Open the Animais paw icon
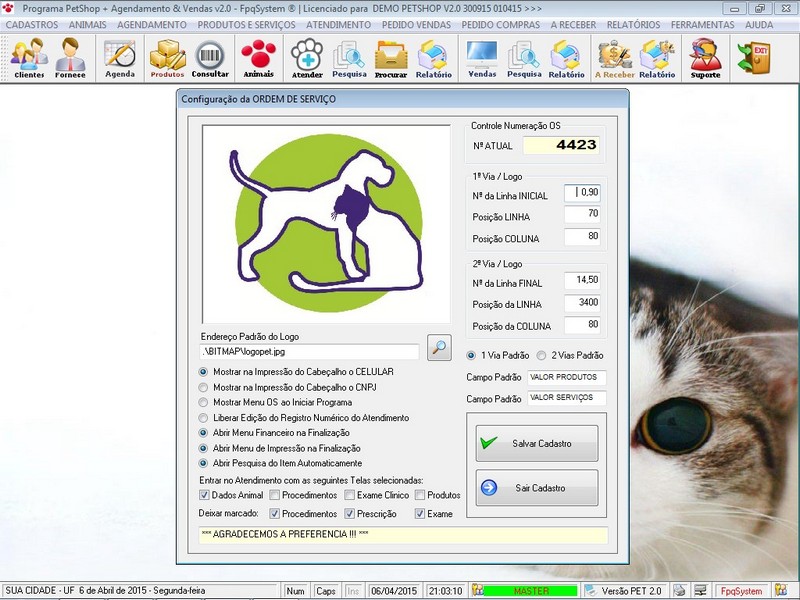This screenshot has height=600, width=800. tap(259, 58)
